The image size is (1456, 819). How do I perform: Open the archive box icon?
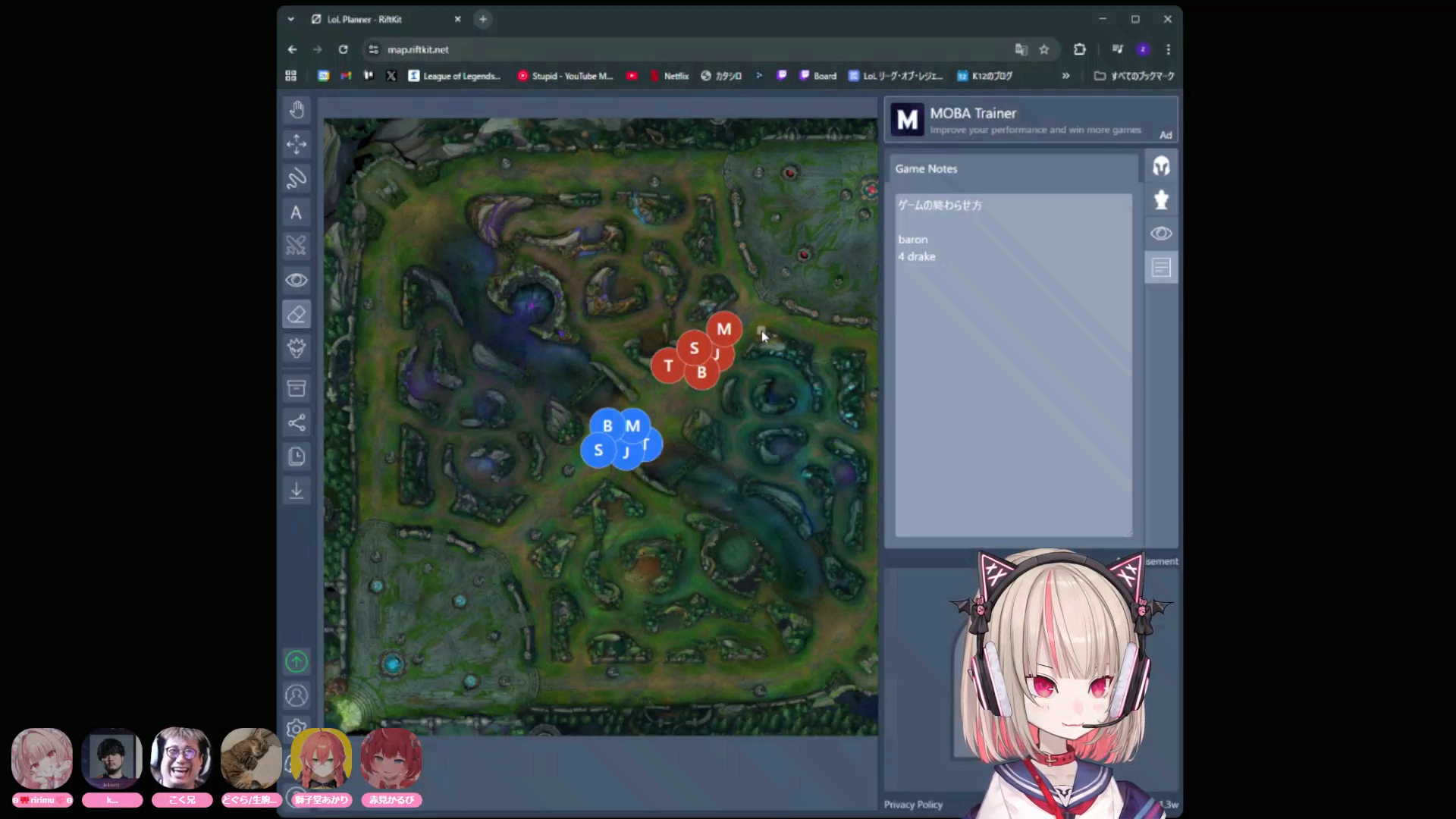[297, 388]
